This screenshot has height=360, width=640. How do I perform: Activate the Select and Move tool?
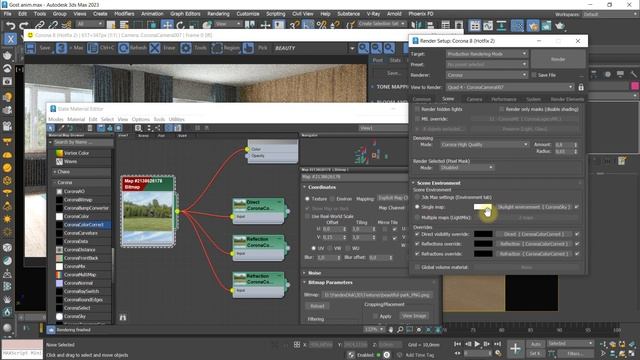pyautogui.click(x=167, y=25)
